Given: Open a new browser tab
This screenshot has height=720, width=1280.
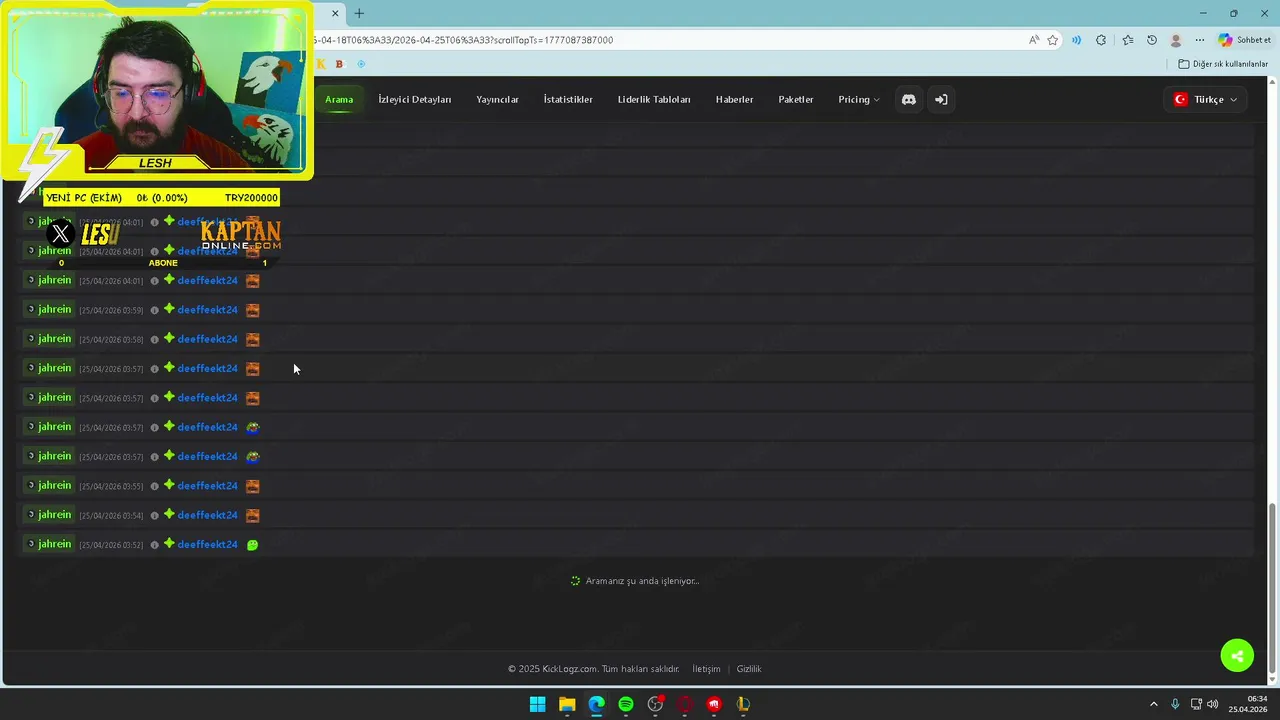Looking at the screenshot, I should pyautogui.click(x=359, y=13).
